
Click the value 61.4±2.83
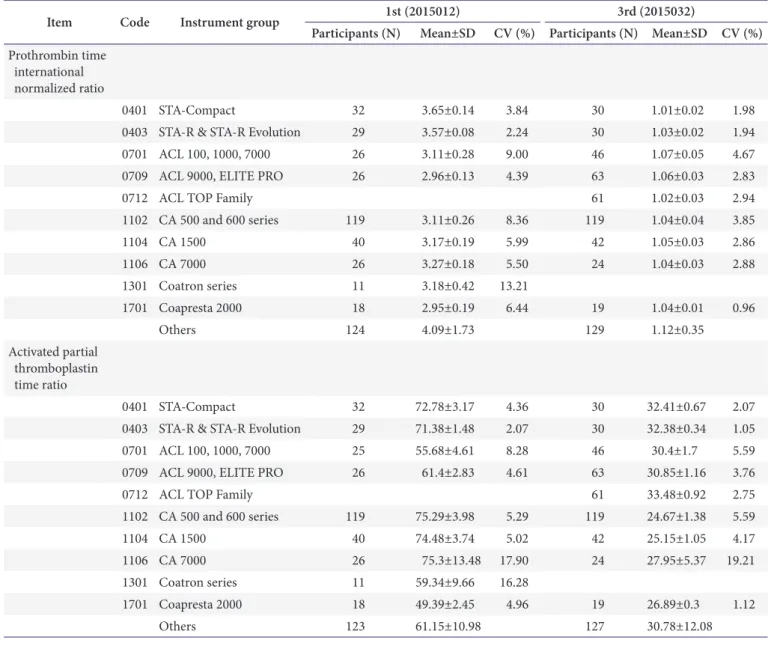click(447, 472)
